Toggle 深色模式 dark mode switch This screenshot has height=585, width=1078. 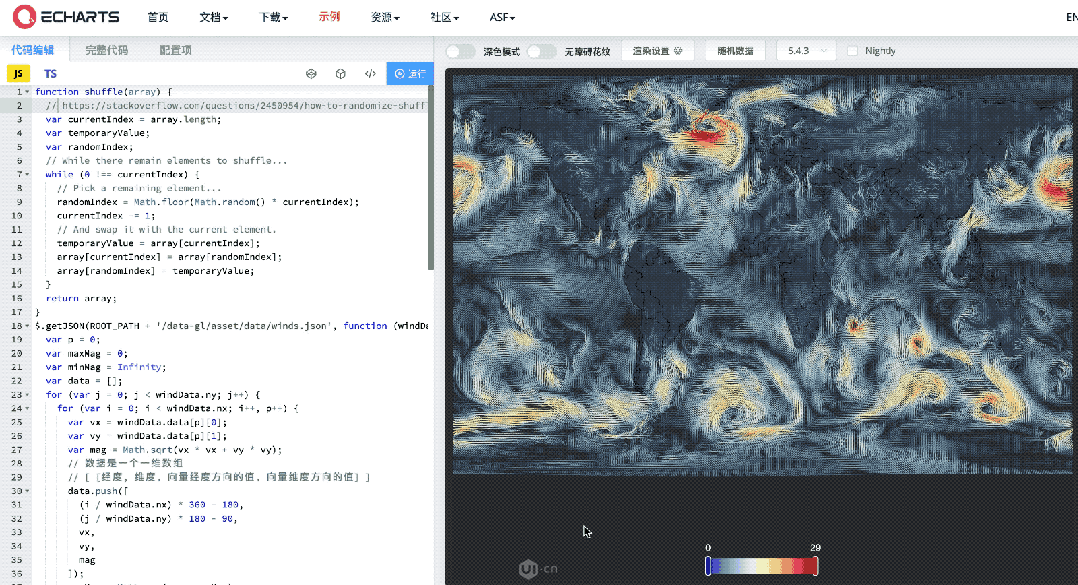[461, 51]
